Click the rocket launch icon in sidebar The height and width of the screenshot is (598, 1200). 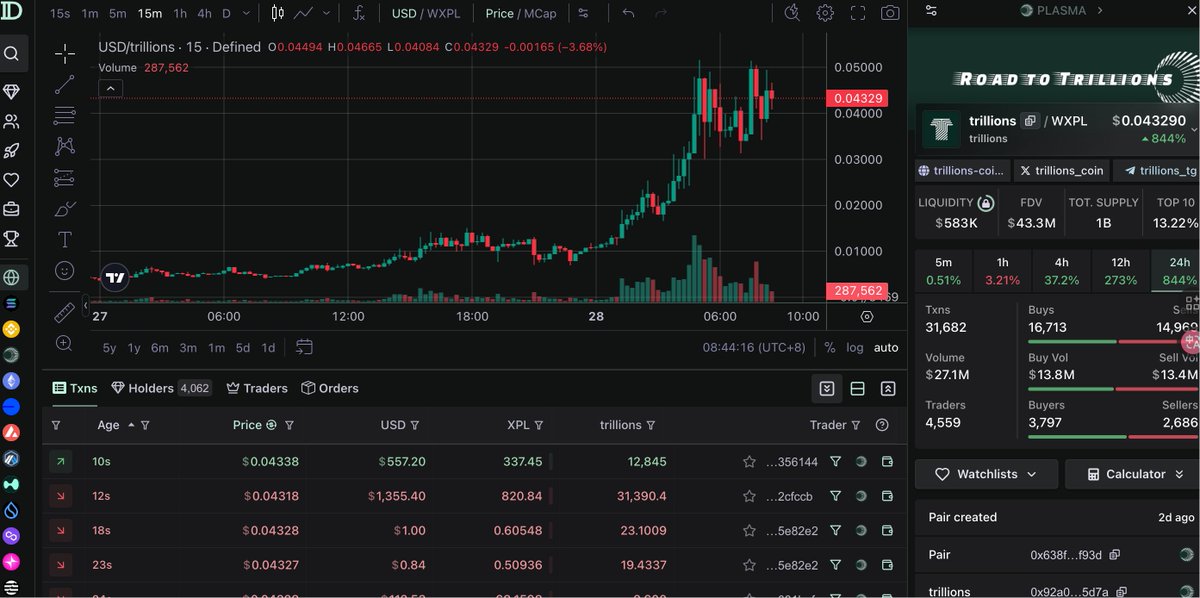click(12, 151)
